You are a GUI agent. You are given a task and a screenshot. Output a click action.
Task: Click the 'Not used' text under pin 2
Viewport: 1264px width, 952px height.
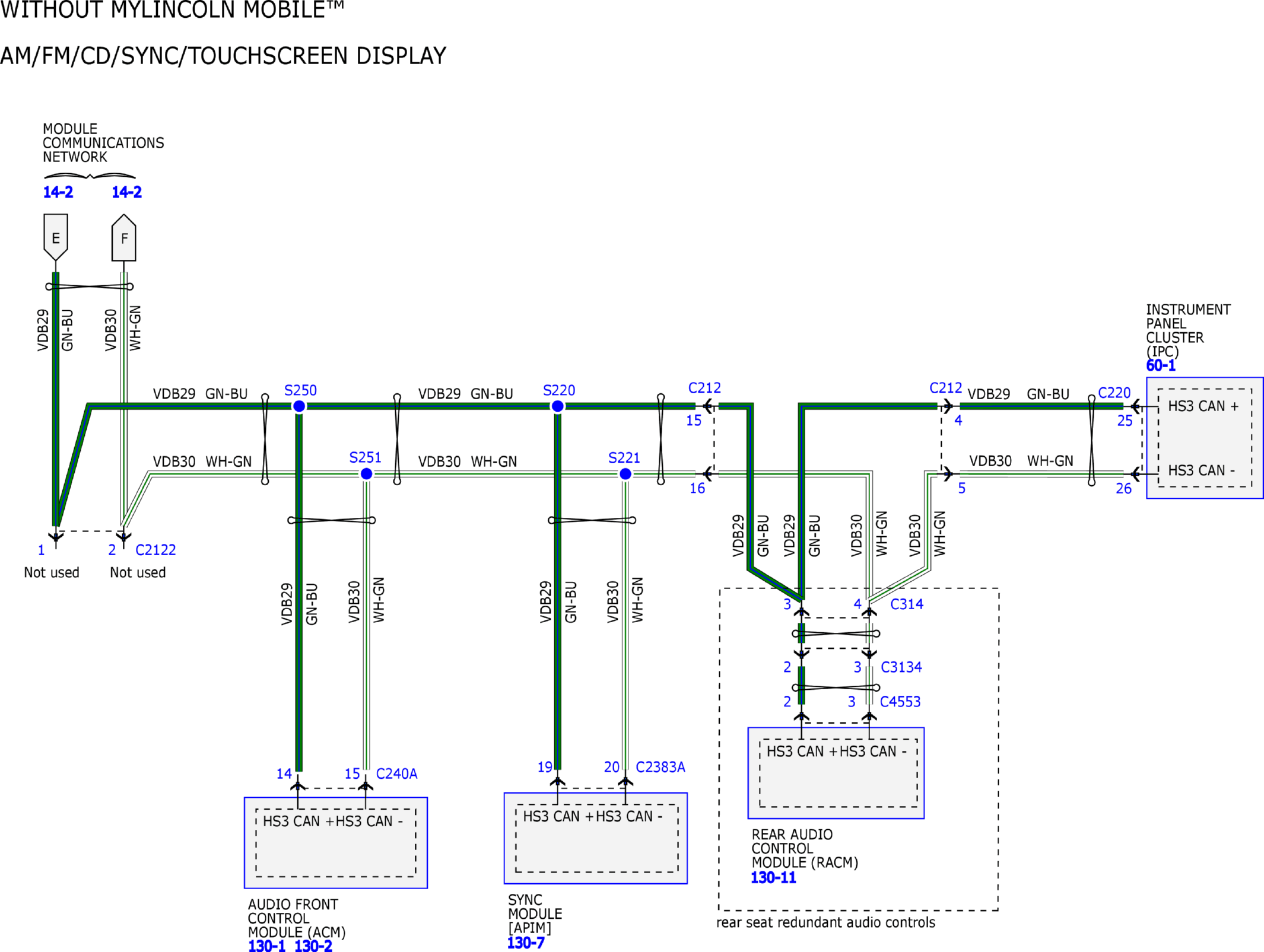(138, 572)
